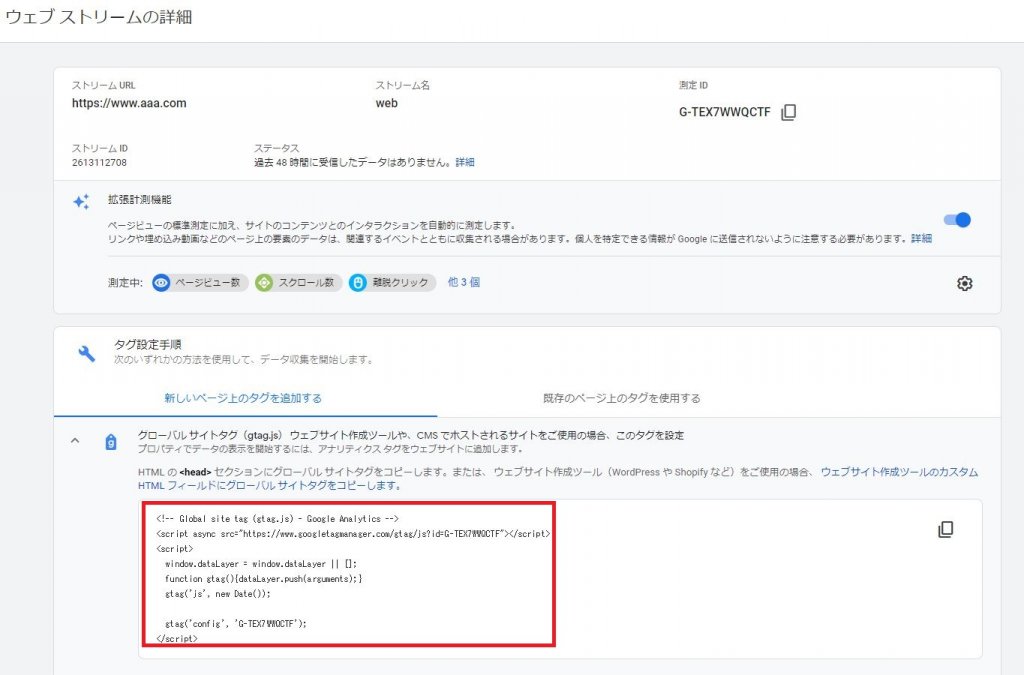Switch to 既存のページ上のタグを使用する tab
The height and width of the screenshot is (675, 1024).
tap(622, 398)
